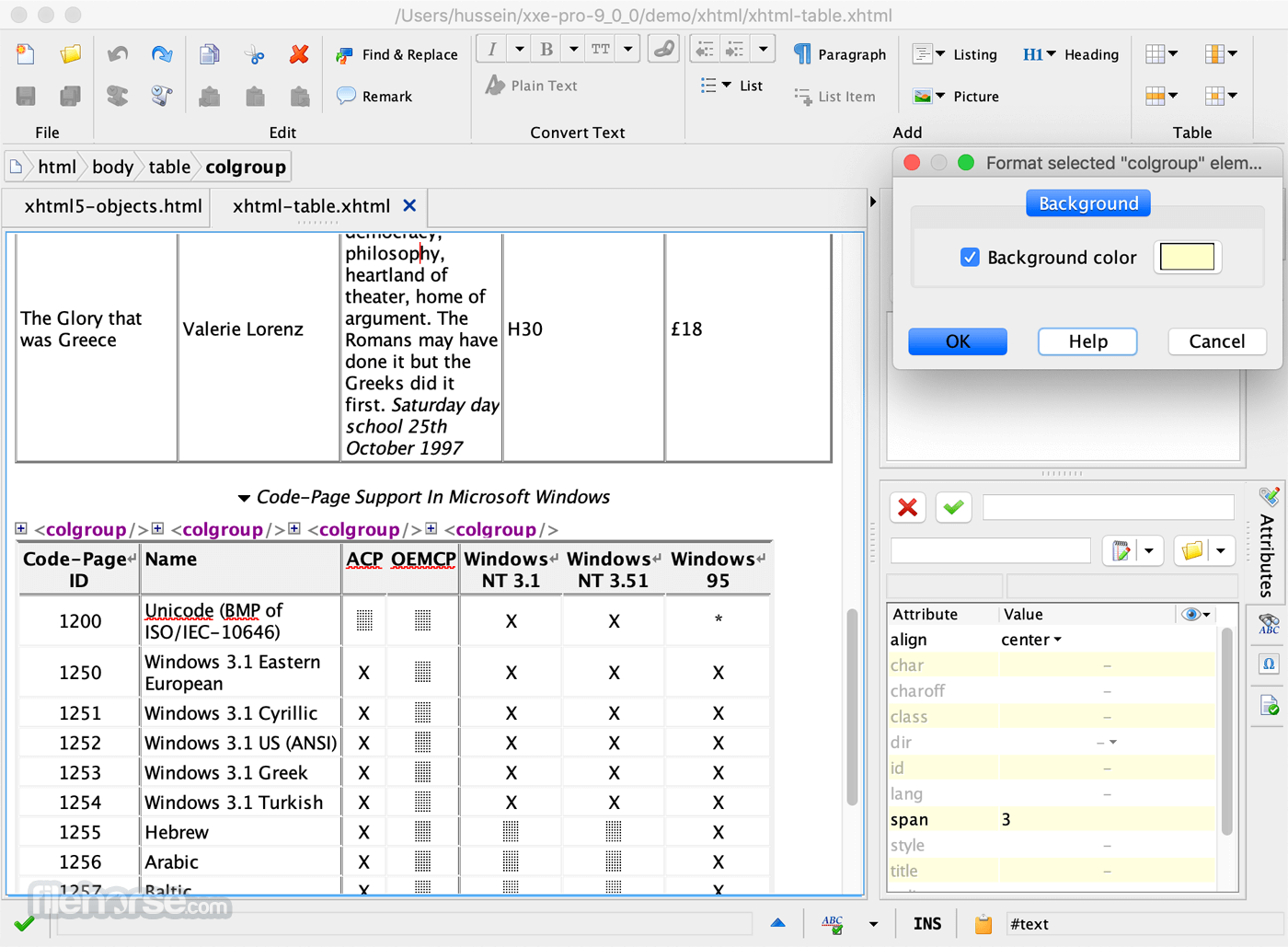Click the spell check ABC status icon

(833, 924)
